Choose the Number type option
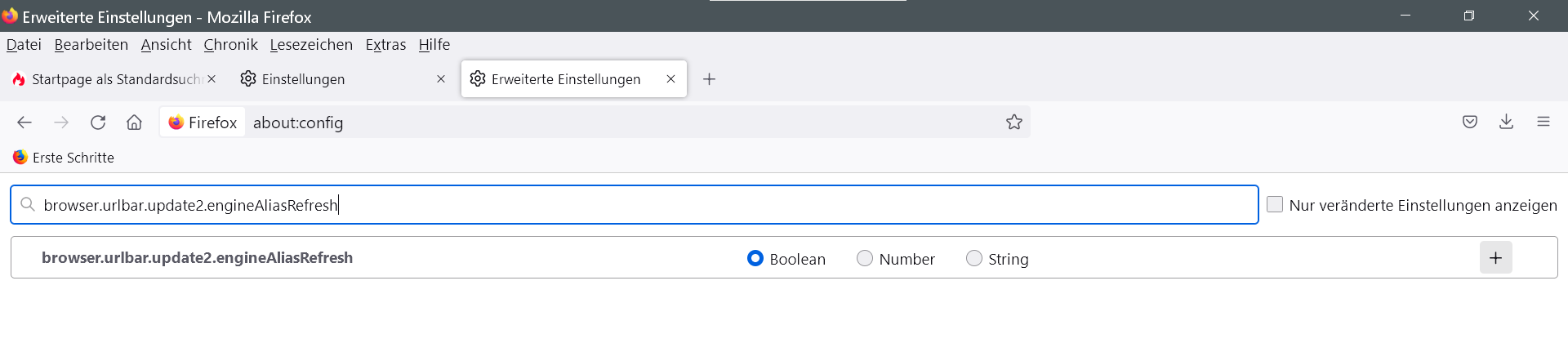Viewport: 1568px width, 352px height. (864, 258)
